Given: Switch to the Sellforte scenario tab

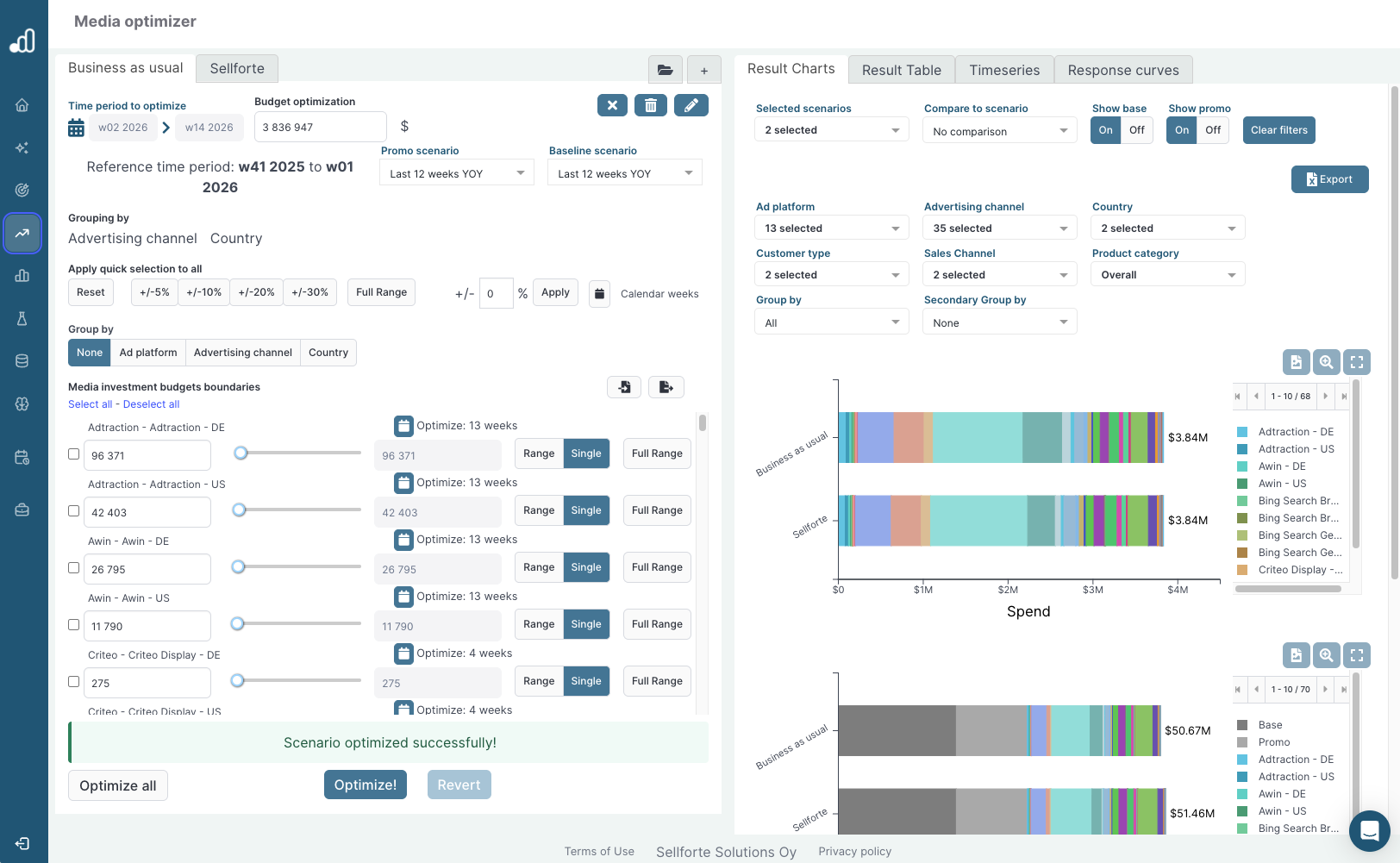Looking at the screenshot, I should point(236,68).
